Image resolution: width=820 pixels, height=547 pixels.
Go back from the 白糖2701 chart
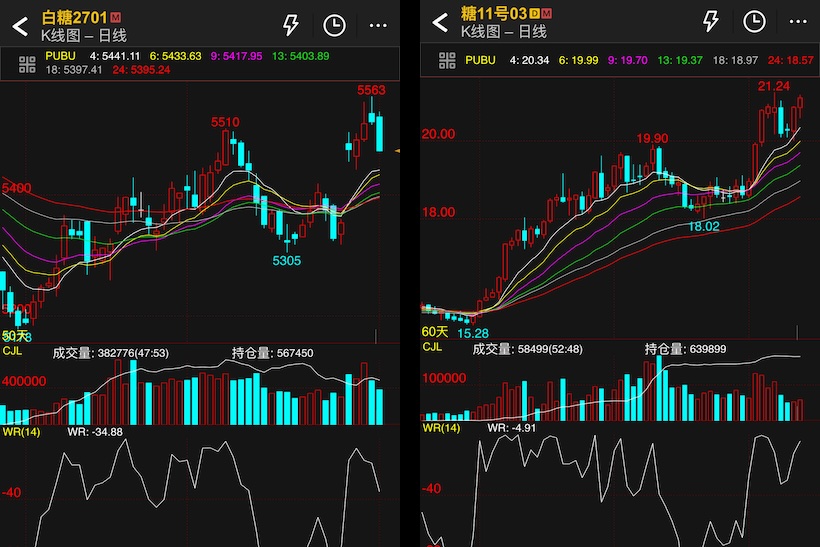20,26
